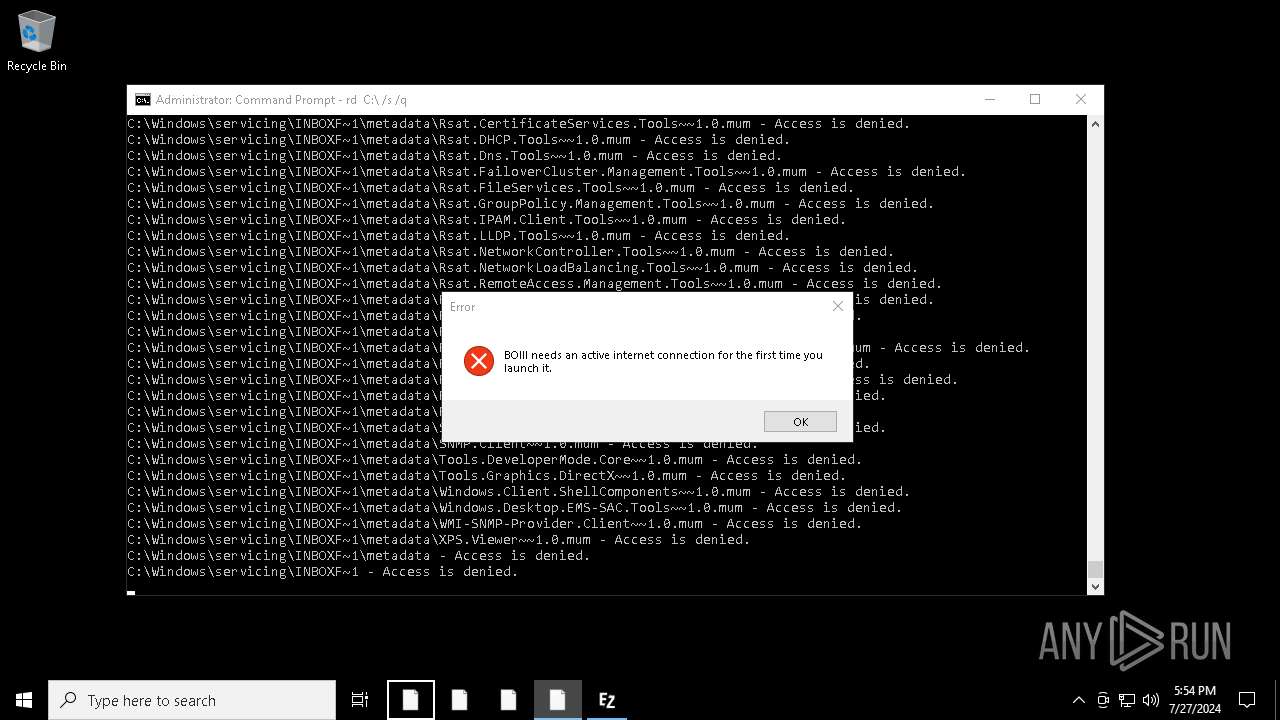Screen dimensions: 1280x720
Task: Click the Tools.DeveloperMode.Core output line
Action: [x=494, y=460]
